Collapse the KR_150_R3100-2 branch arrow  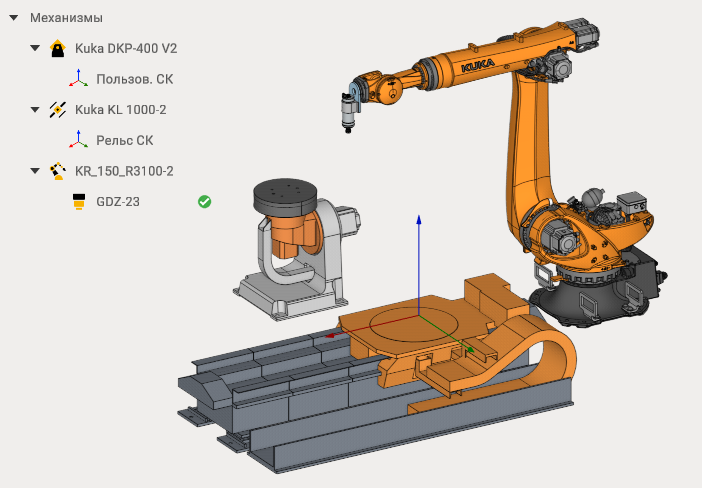point(36,171)
